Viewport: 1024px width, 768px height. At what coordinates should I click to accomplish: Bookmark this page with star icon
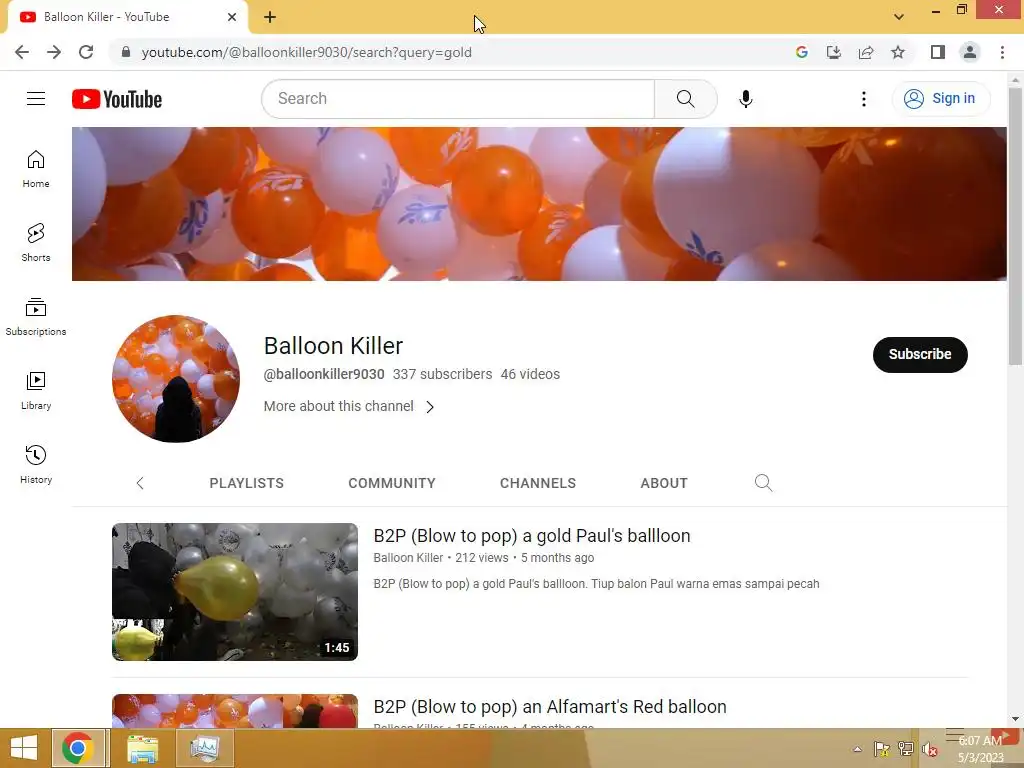(x=898, y=52)
